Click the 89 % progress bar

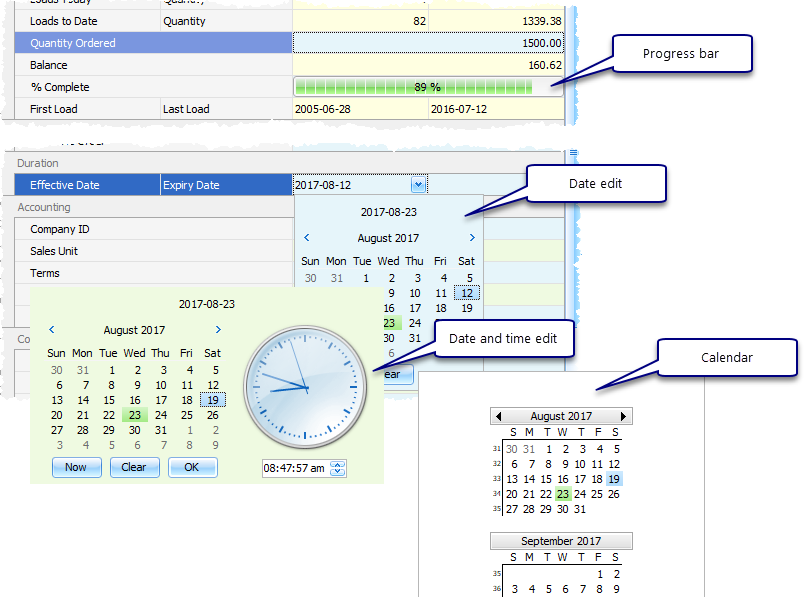click(x=427, y=87)
